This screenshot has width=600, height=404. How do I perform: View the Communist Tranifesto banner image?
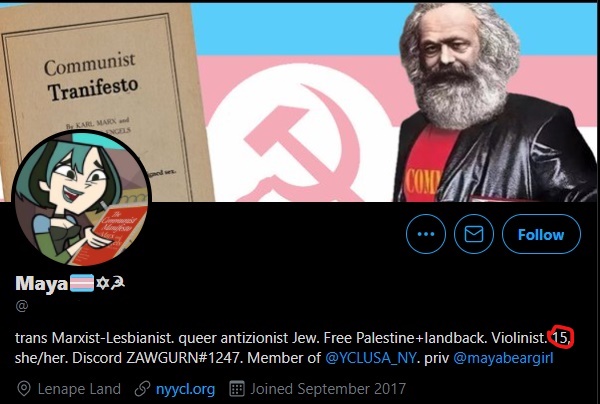[x=300, y=102]
